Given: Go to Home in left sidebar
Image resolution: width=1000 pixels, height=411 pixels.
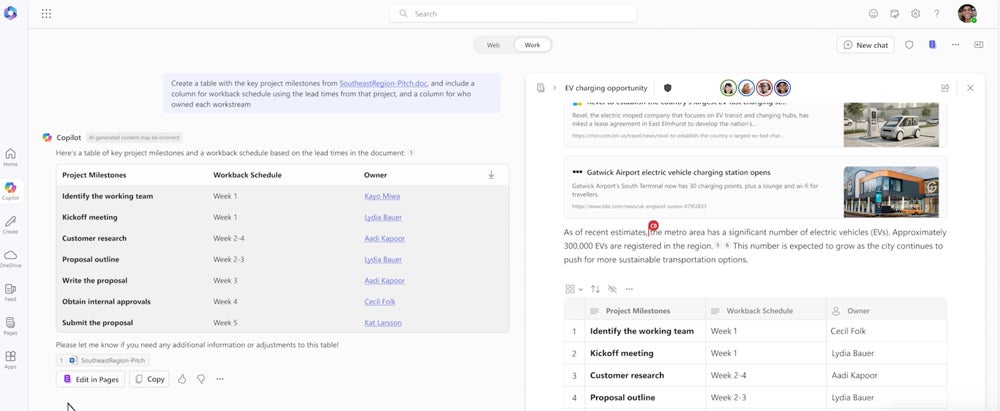Looking at the screenshot, I should 10,157.
